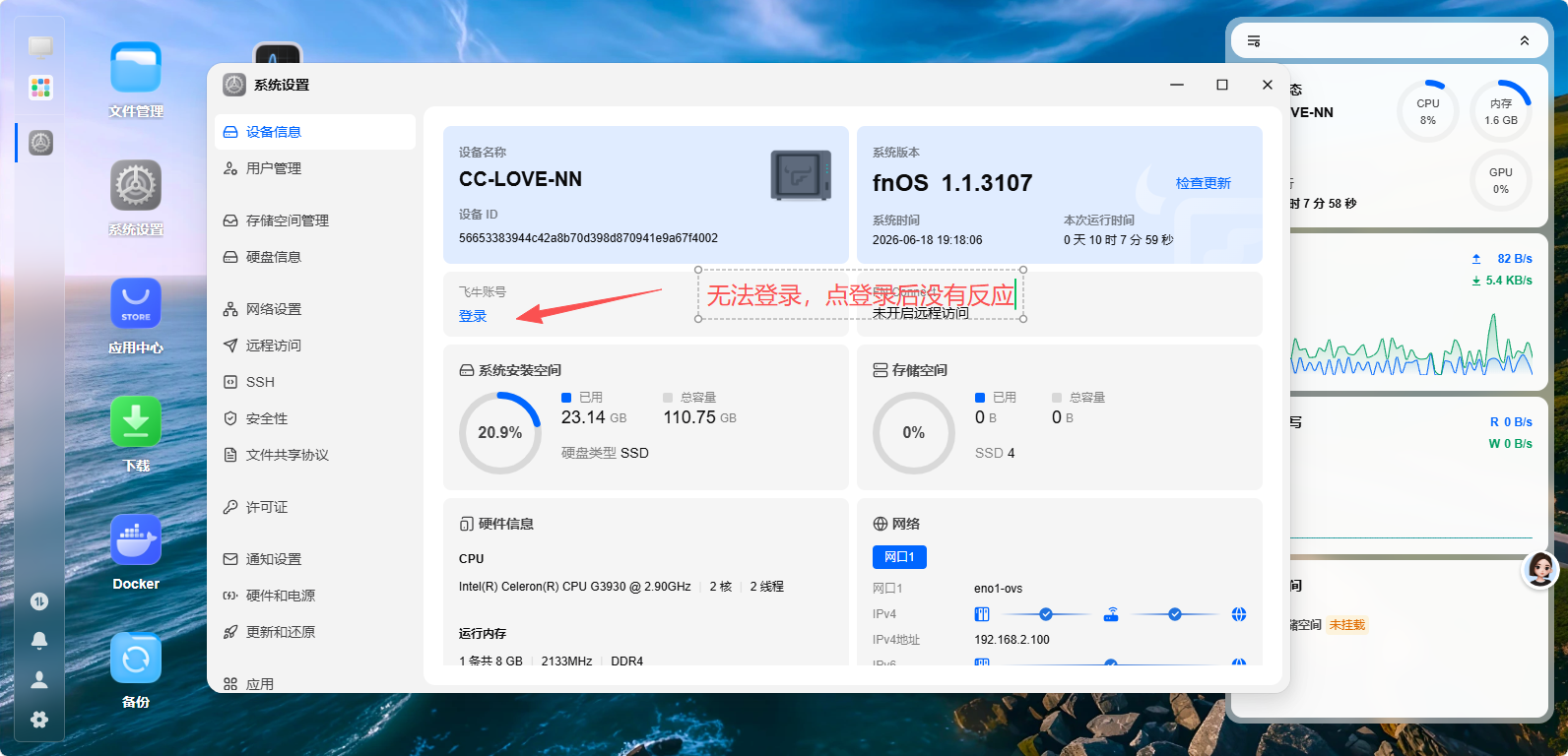Click the notification bell in left dock
The width and height of the screenshot is (1568, 756).
(x=39, y=641)
